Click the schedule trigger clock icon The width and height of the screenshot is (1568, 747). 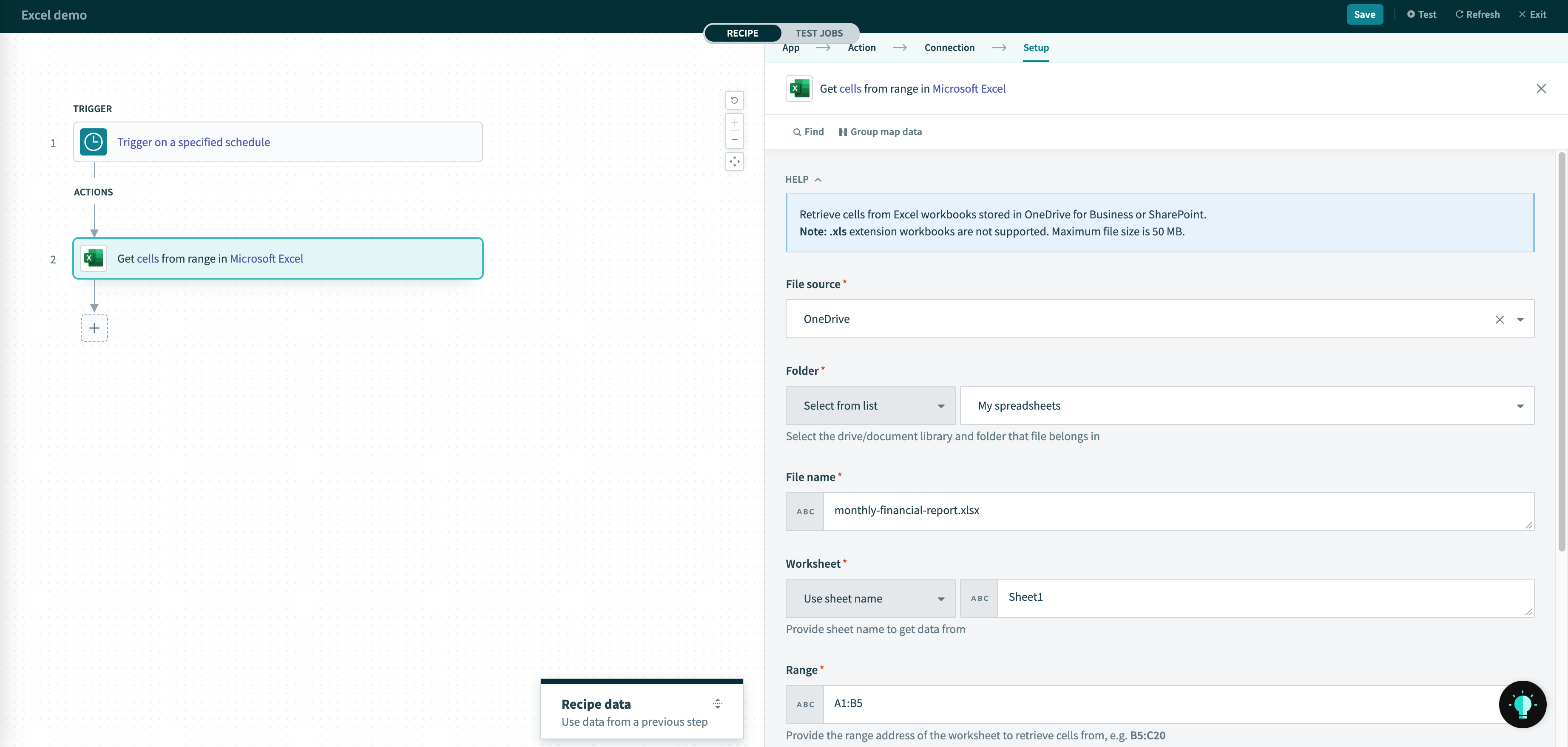93,142
